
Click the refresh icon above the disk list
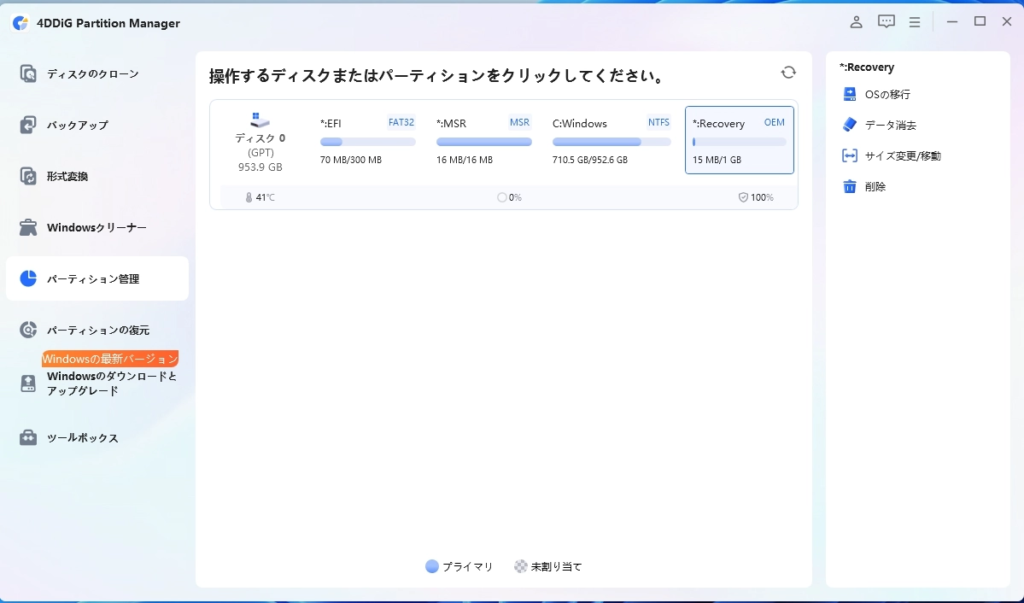tap(788, 73)
